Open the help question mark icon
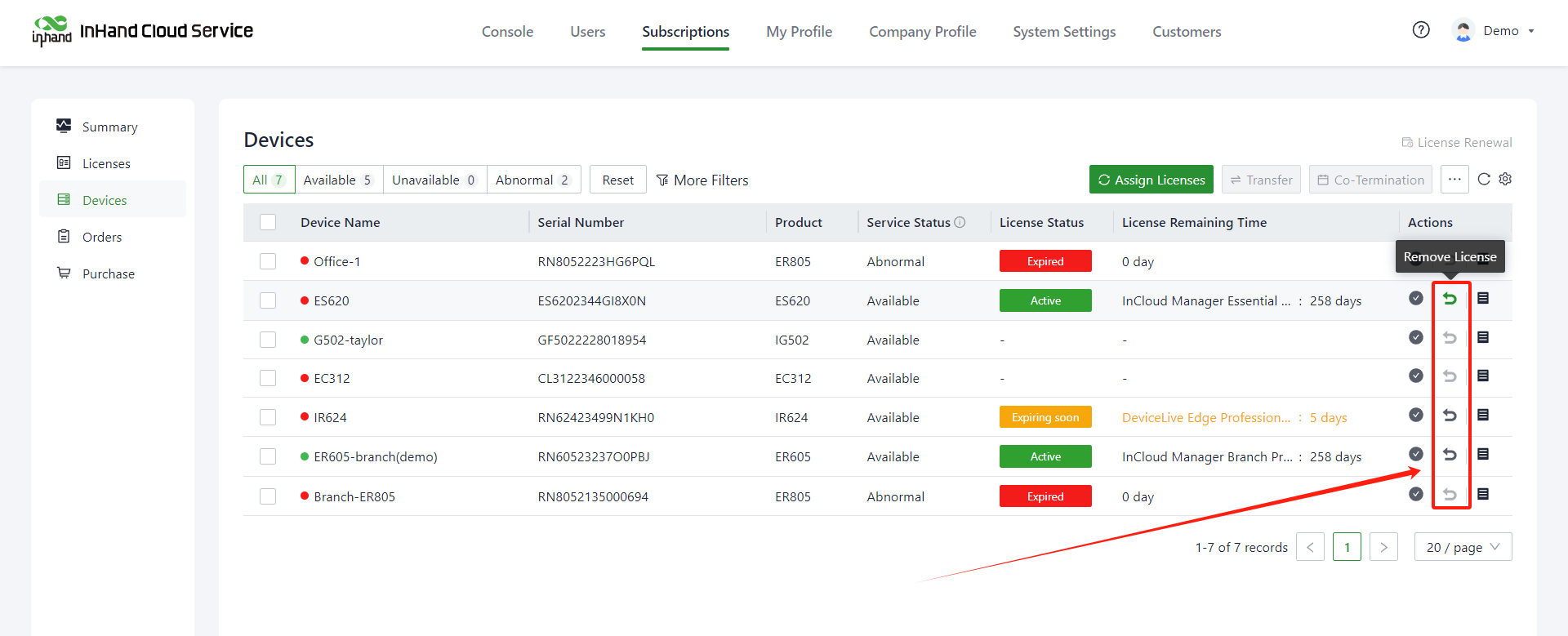Viewport: 1568px width, 636px height. 1421,30
